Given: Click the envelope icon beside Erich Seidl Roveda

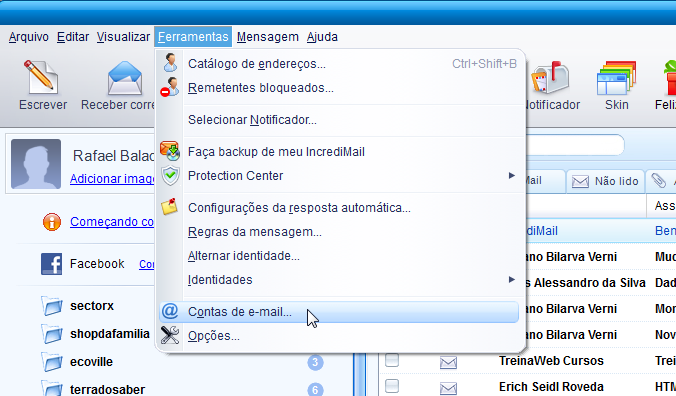Looking at the screenshot, I should click(x=448, y=388).
